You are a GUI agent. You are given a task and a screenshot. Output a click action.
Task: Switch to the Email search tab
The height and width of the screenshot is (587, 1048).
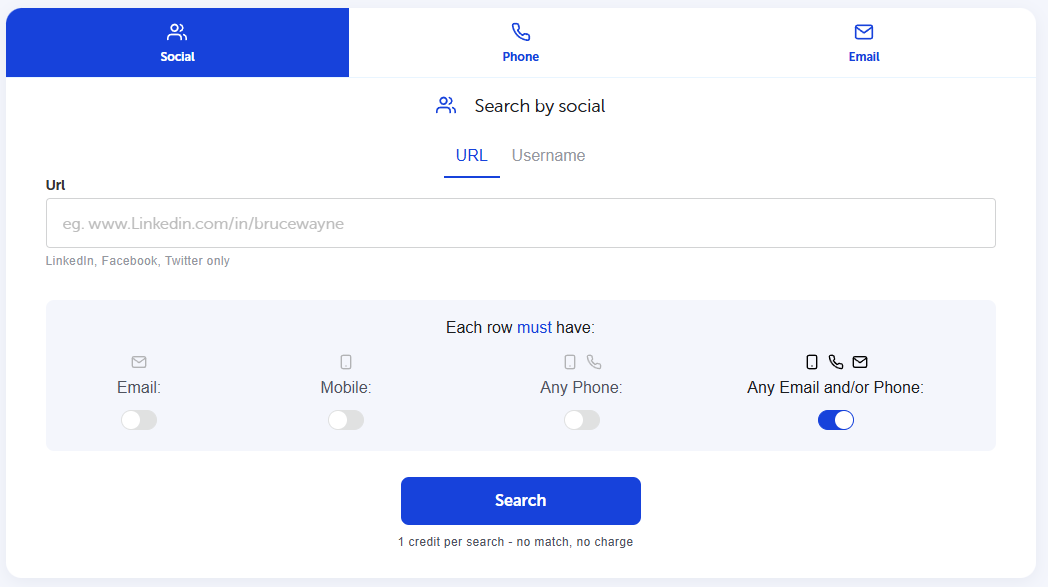(864, 43)
